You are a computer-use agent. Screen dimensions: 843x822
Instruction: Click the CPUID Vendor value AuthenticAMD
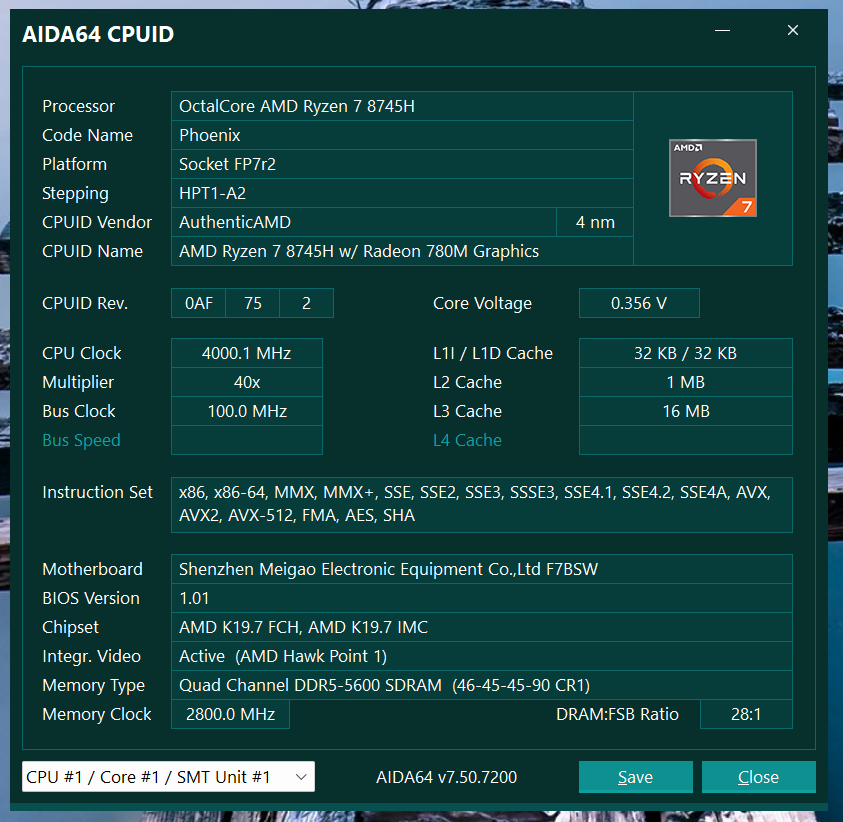click(364, 223)
